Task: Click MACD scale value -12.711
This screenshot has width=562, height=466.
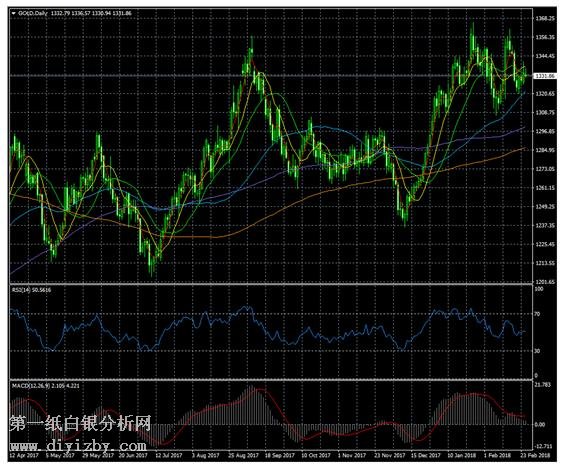Action: [543, 446]
